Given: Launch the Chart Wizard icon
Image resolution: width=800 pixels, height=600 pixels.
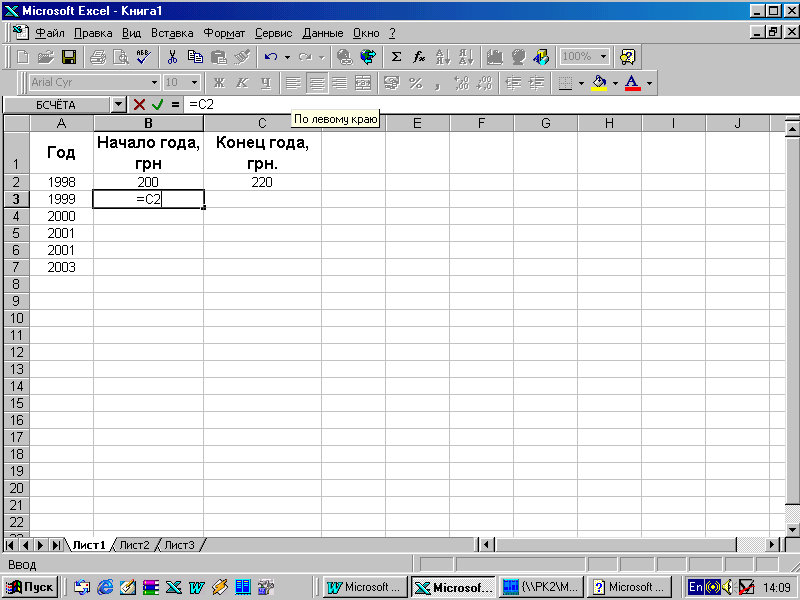Looking at the screenshot, I should 494,57.
